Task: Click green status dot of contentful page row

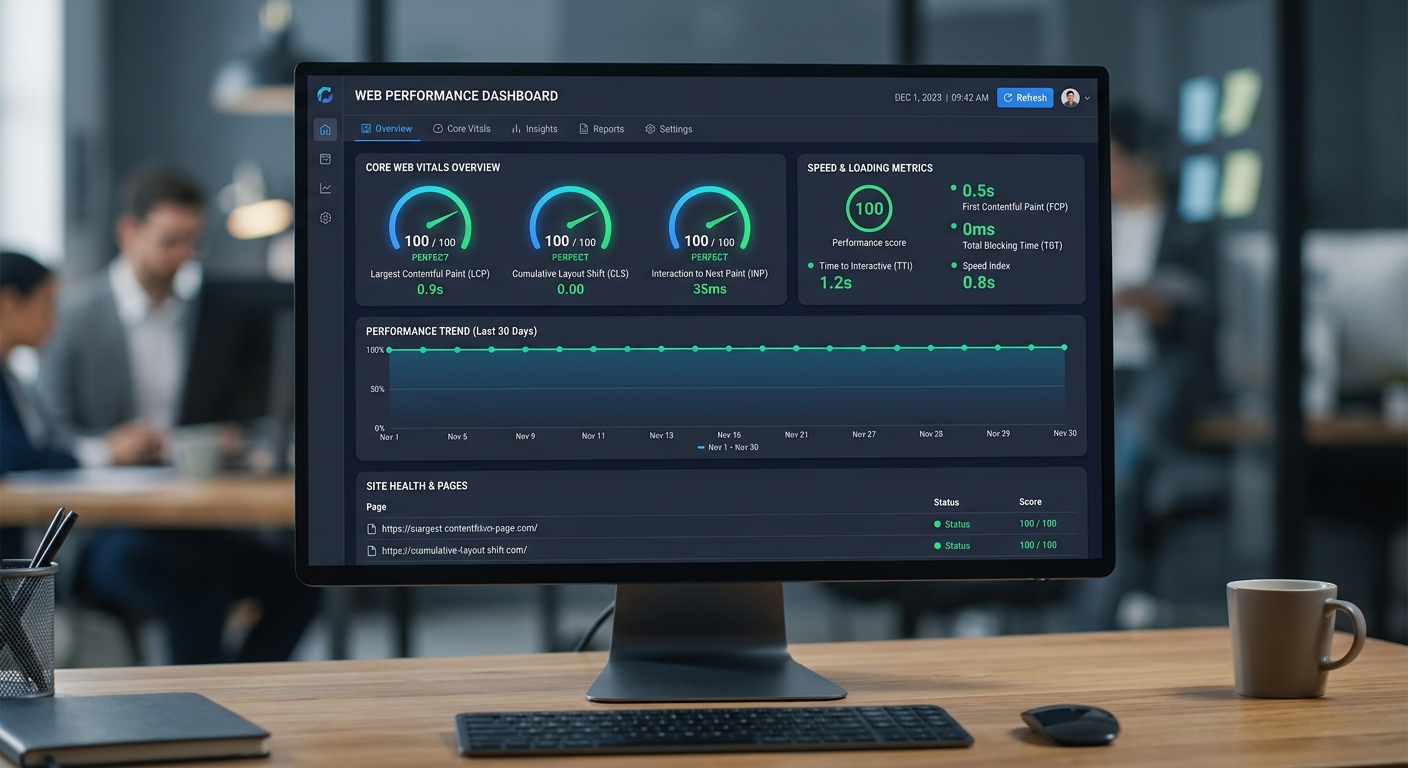Action: click(937, 524)
